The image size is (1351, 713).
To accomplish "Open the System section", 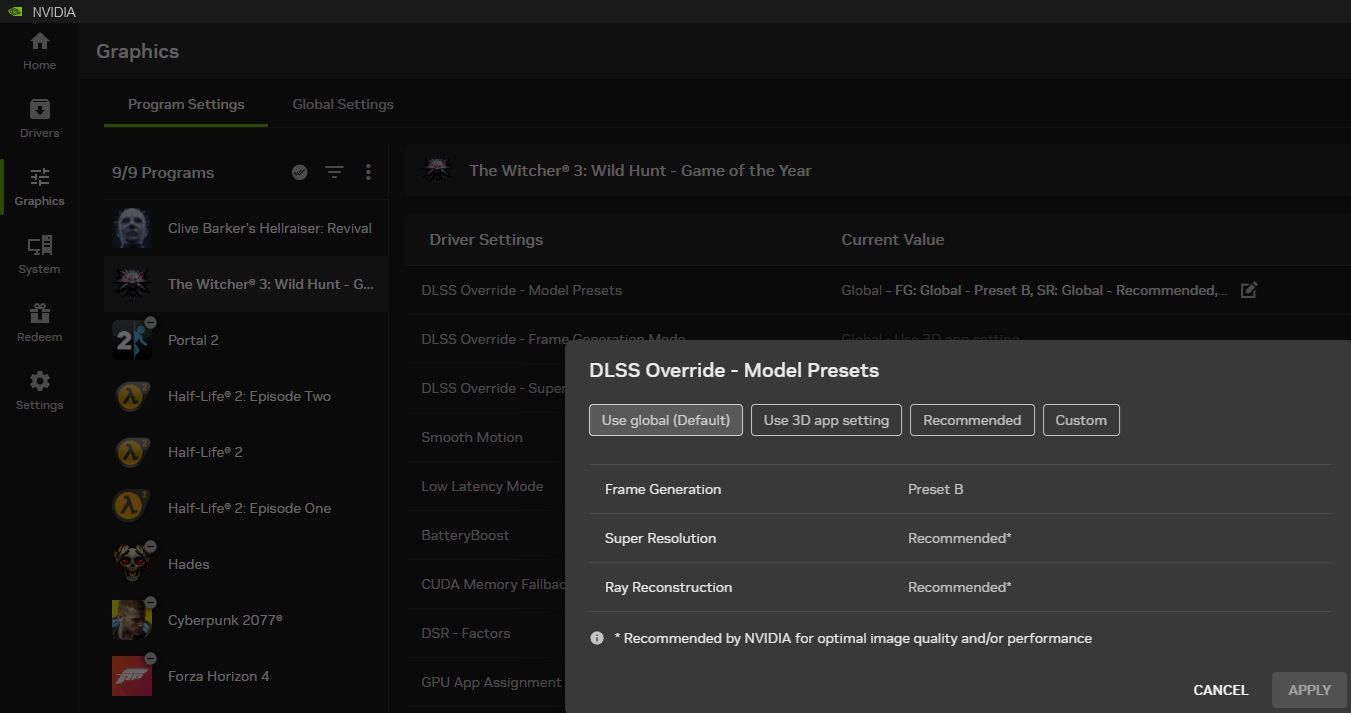I will point(39,255).
